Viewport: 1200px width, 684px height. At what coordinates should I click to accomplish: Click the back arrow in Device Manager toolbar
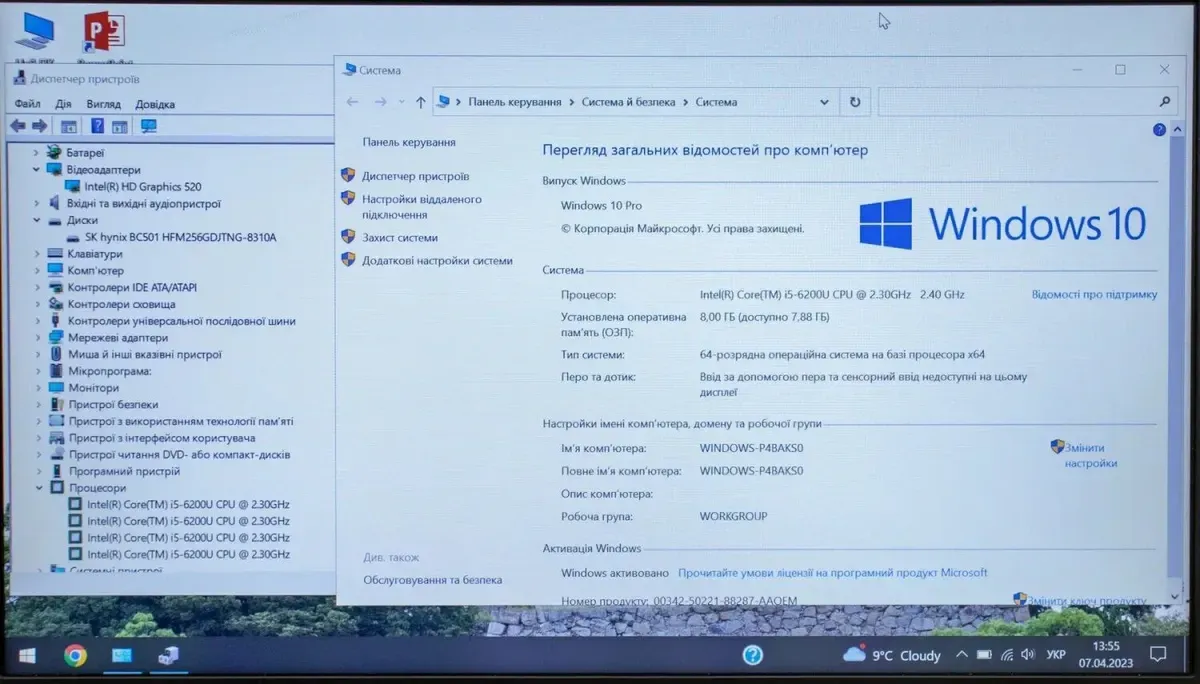[18, 126]
